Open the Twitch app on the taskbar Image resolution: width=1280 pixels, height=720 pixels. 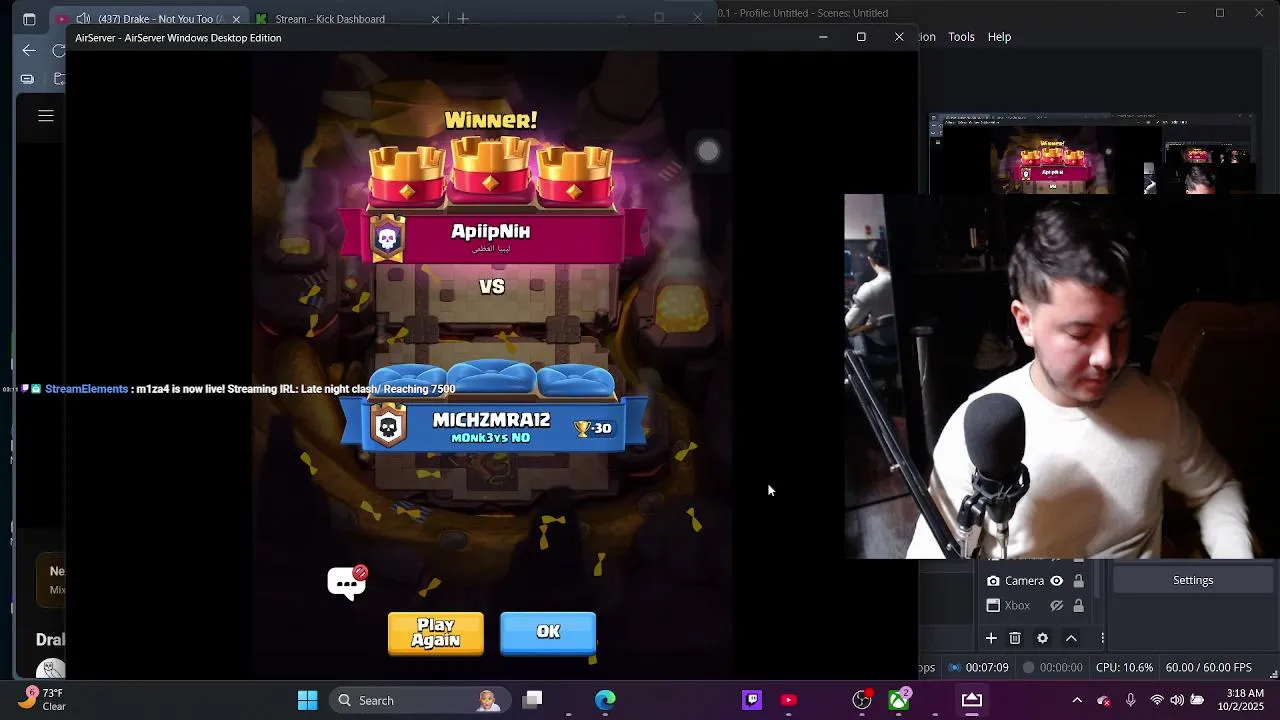[752, 700]
